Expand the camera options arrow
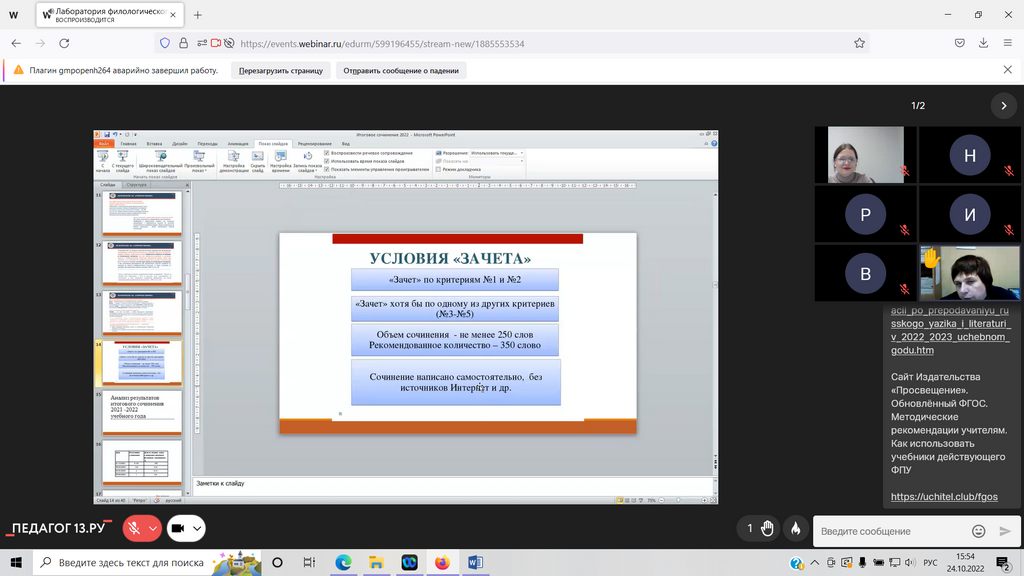 pyautogui.click(x=197, y=528)
